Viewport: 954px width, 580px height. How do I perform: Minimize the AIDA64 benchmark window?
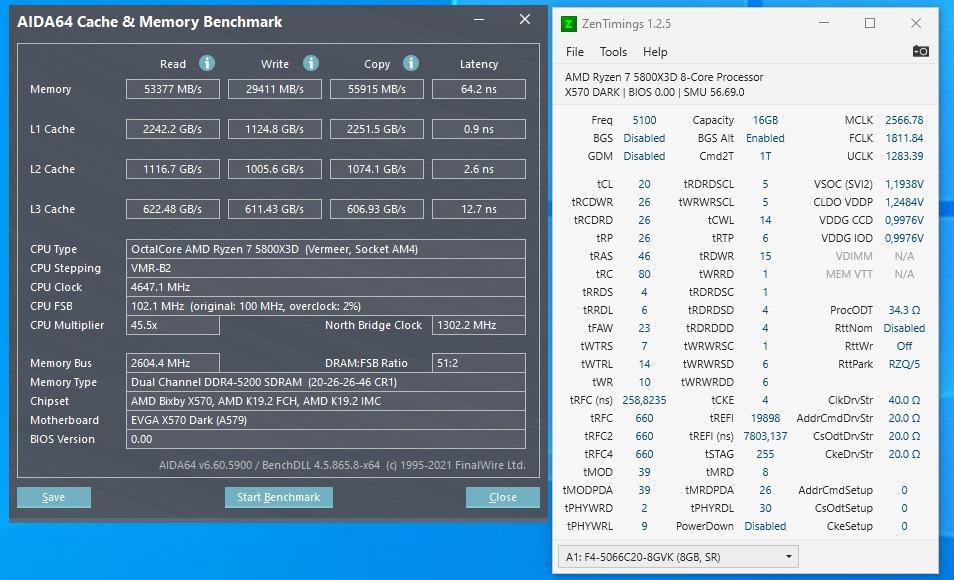tap(479, 19)
